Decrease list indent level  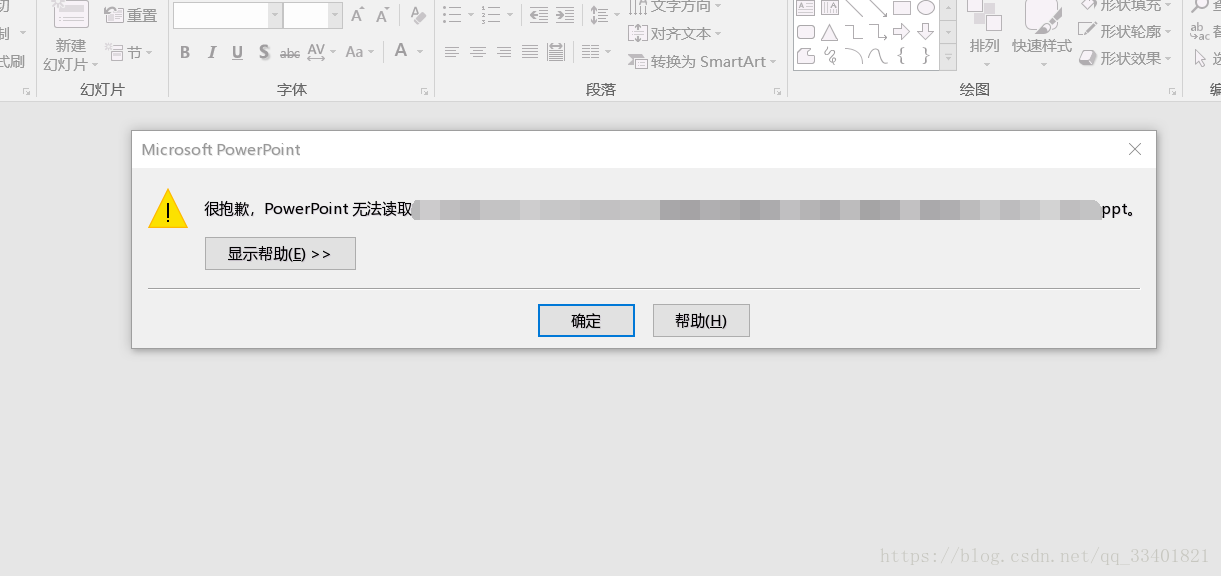point(539,15)
